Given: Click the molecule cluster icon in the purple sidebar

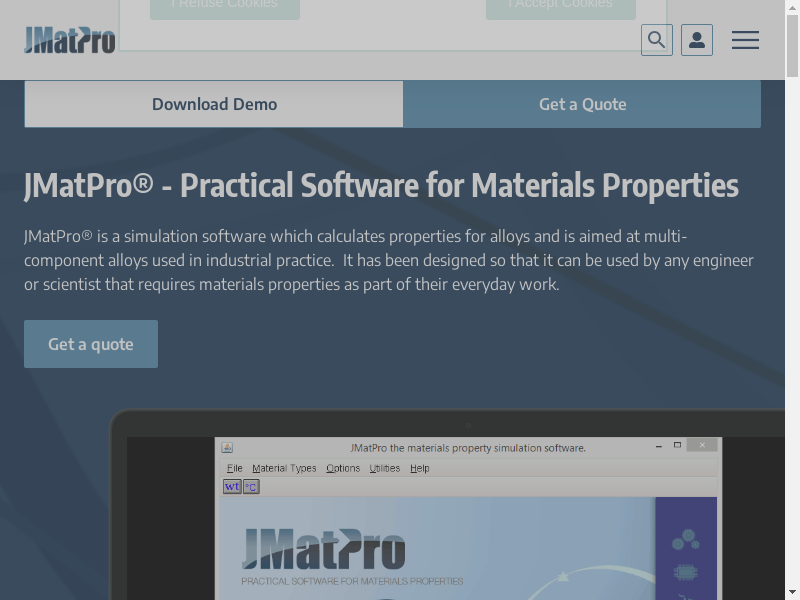Looking at the screenshot, I should pyautogui.click(x=685, y=540).
